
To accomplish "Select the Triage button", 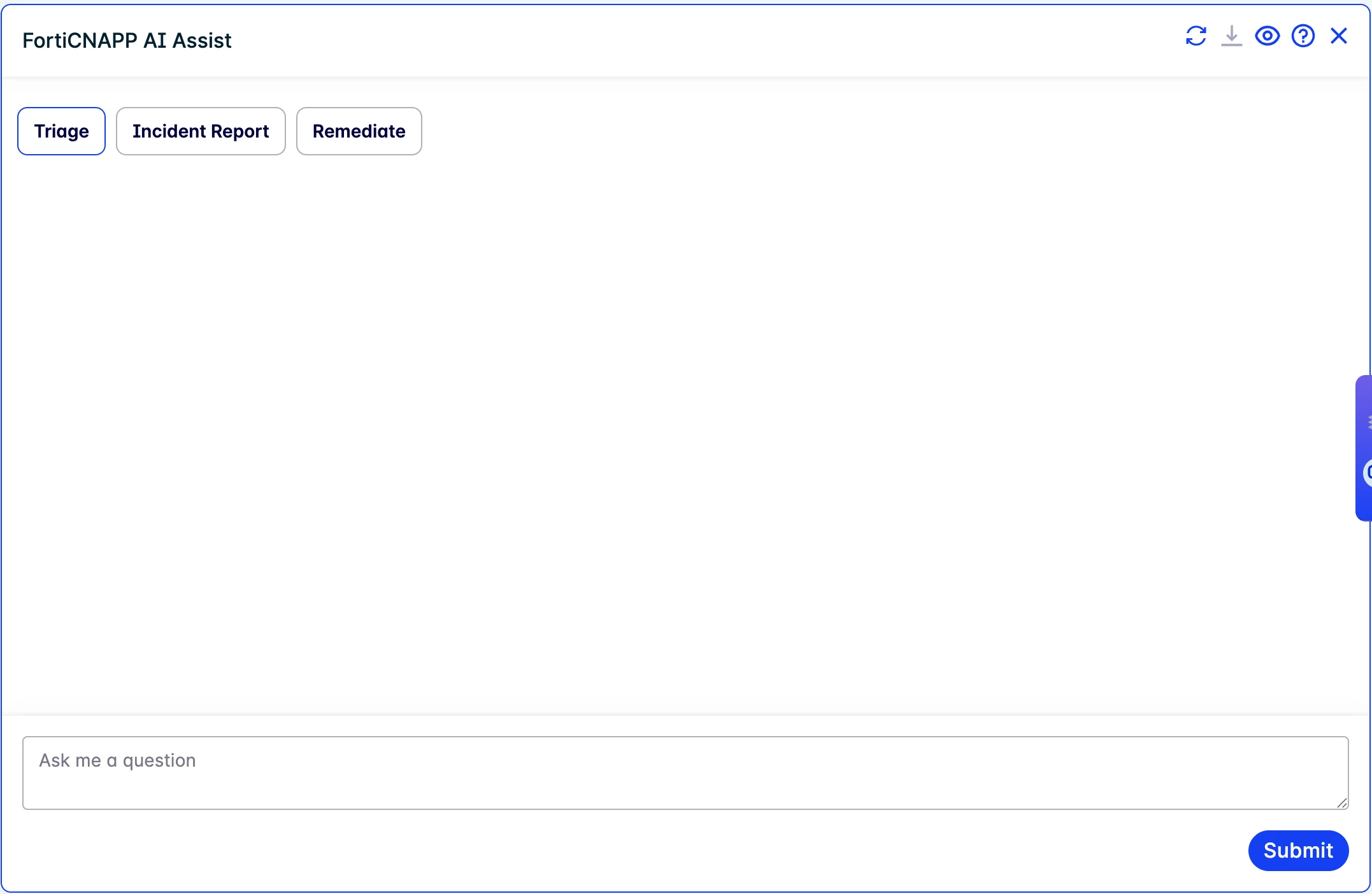I will (62, 131).
